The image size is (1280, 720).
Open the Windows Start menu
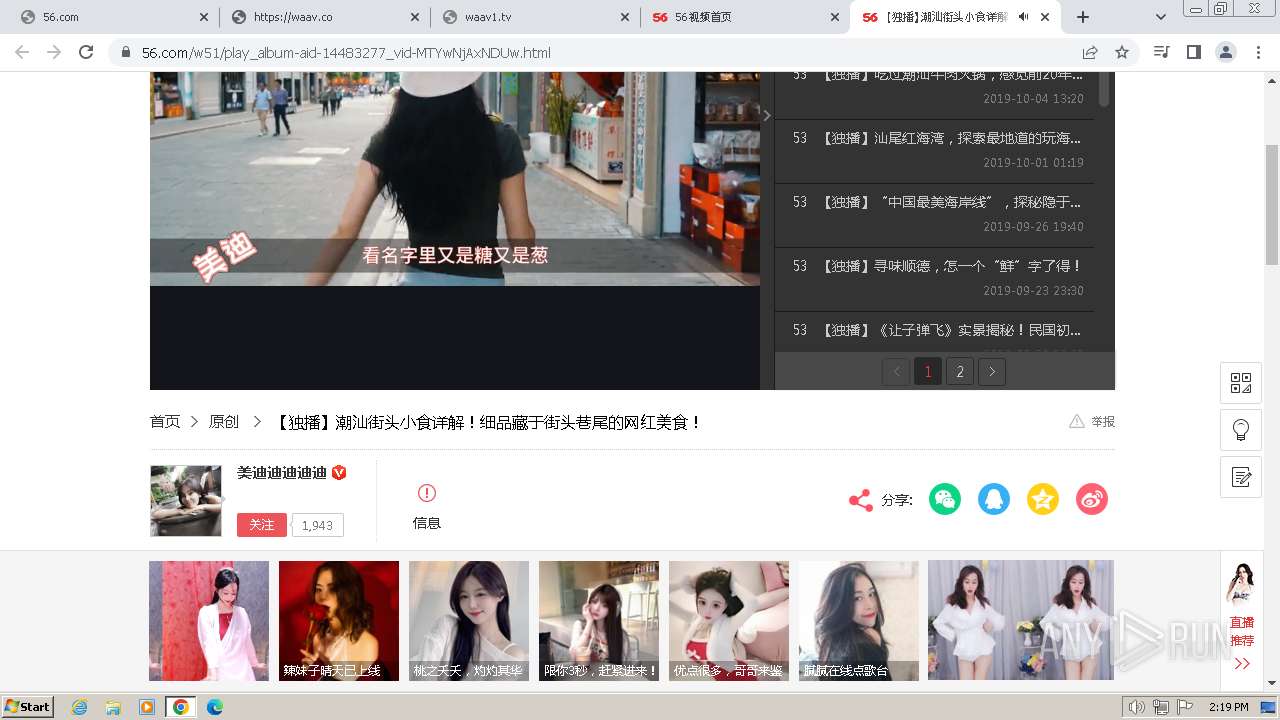click(27, 707)
